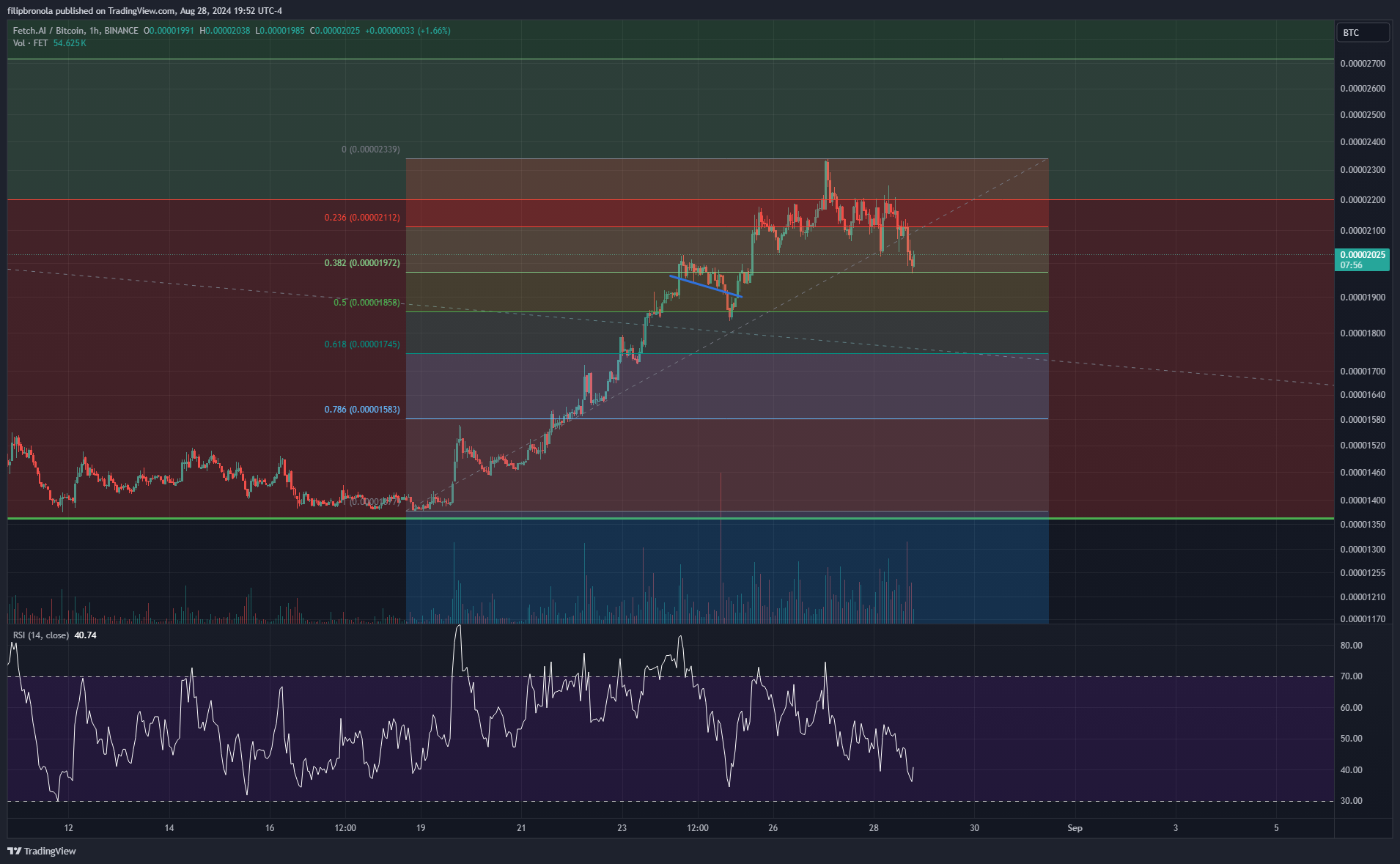The width and height of the screenshot is (1400, 864).
Task: Click the TradingView logo at bottom left
Action: [42, 851]
